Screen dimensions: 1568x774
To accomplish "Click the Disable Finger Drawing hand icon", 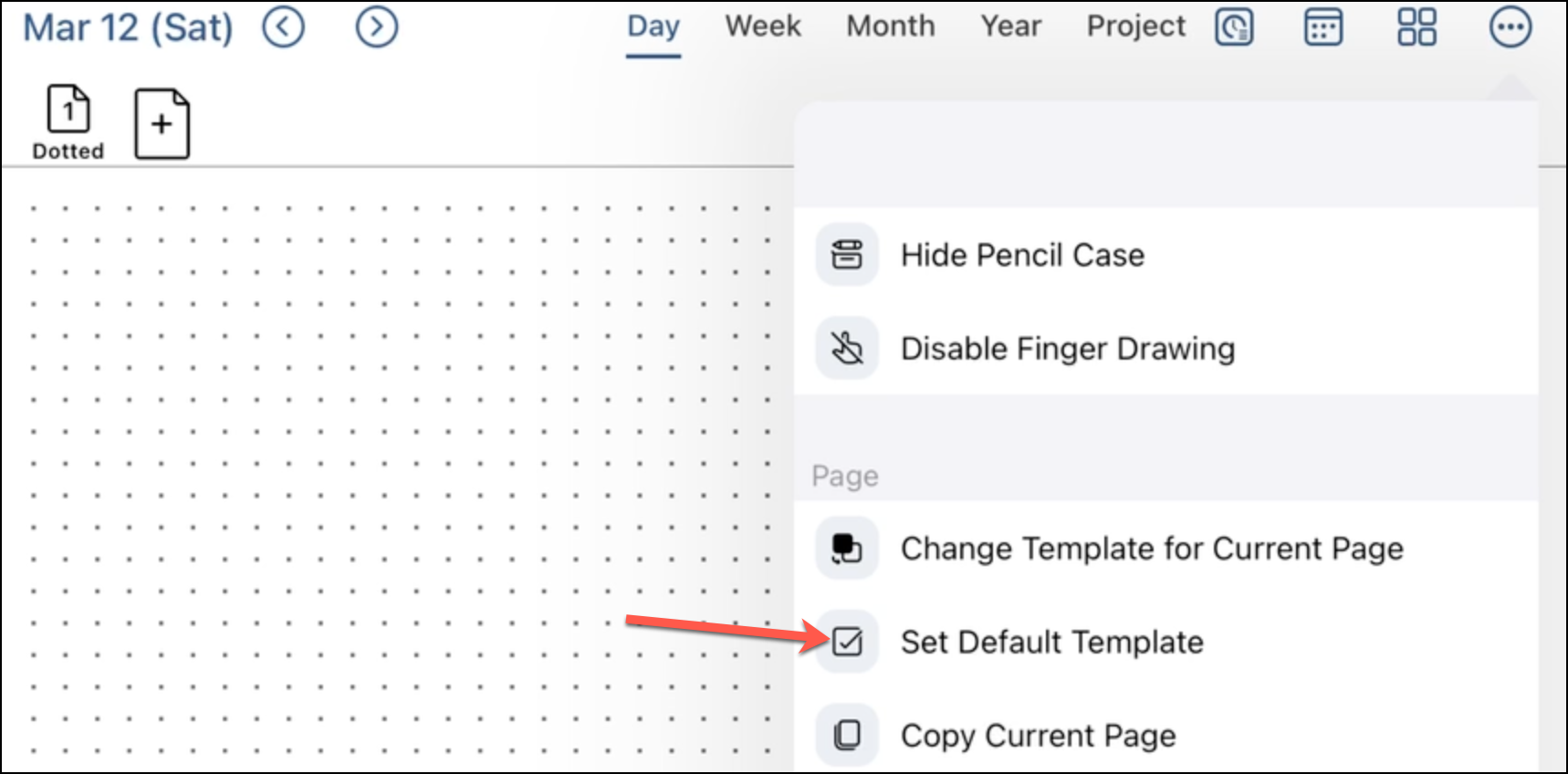I will pyautogui.click(x=847, y=348).
